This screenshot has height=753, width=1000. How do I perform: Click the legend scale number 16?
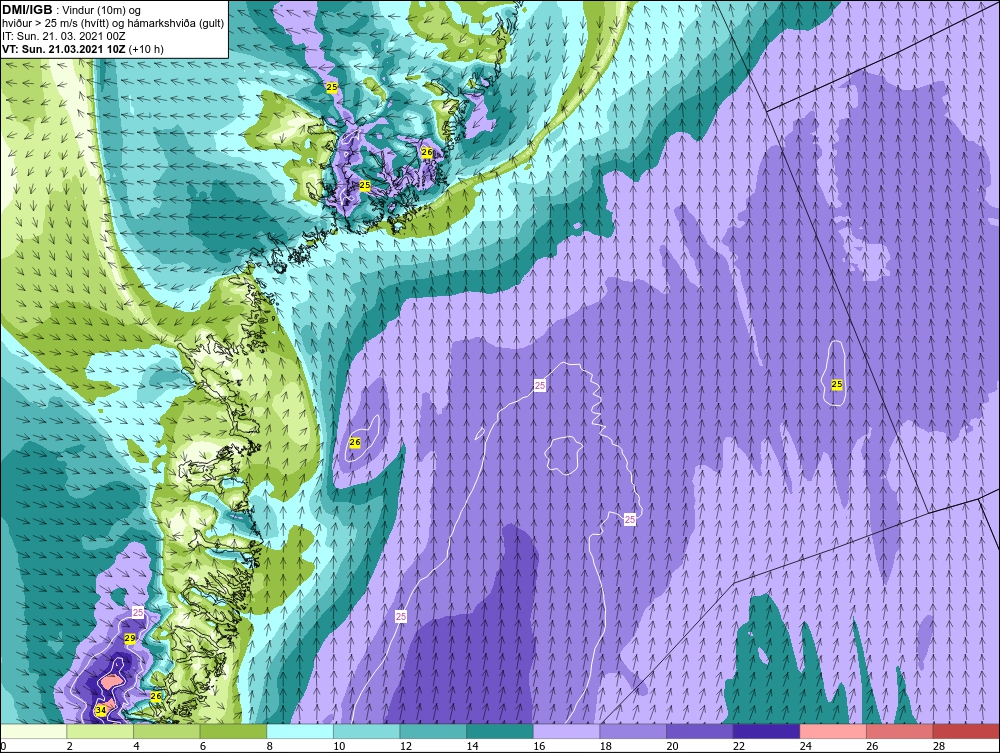[x=539, y=746]
